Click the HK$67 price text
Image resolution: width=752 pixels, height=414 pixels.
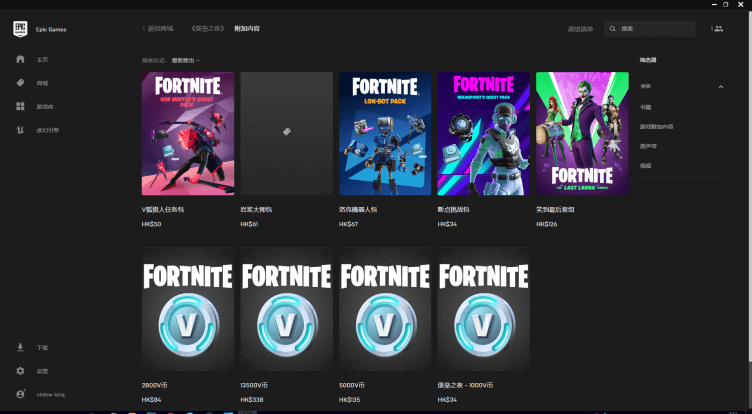(x=349, y=224)
